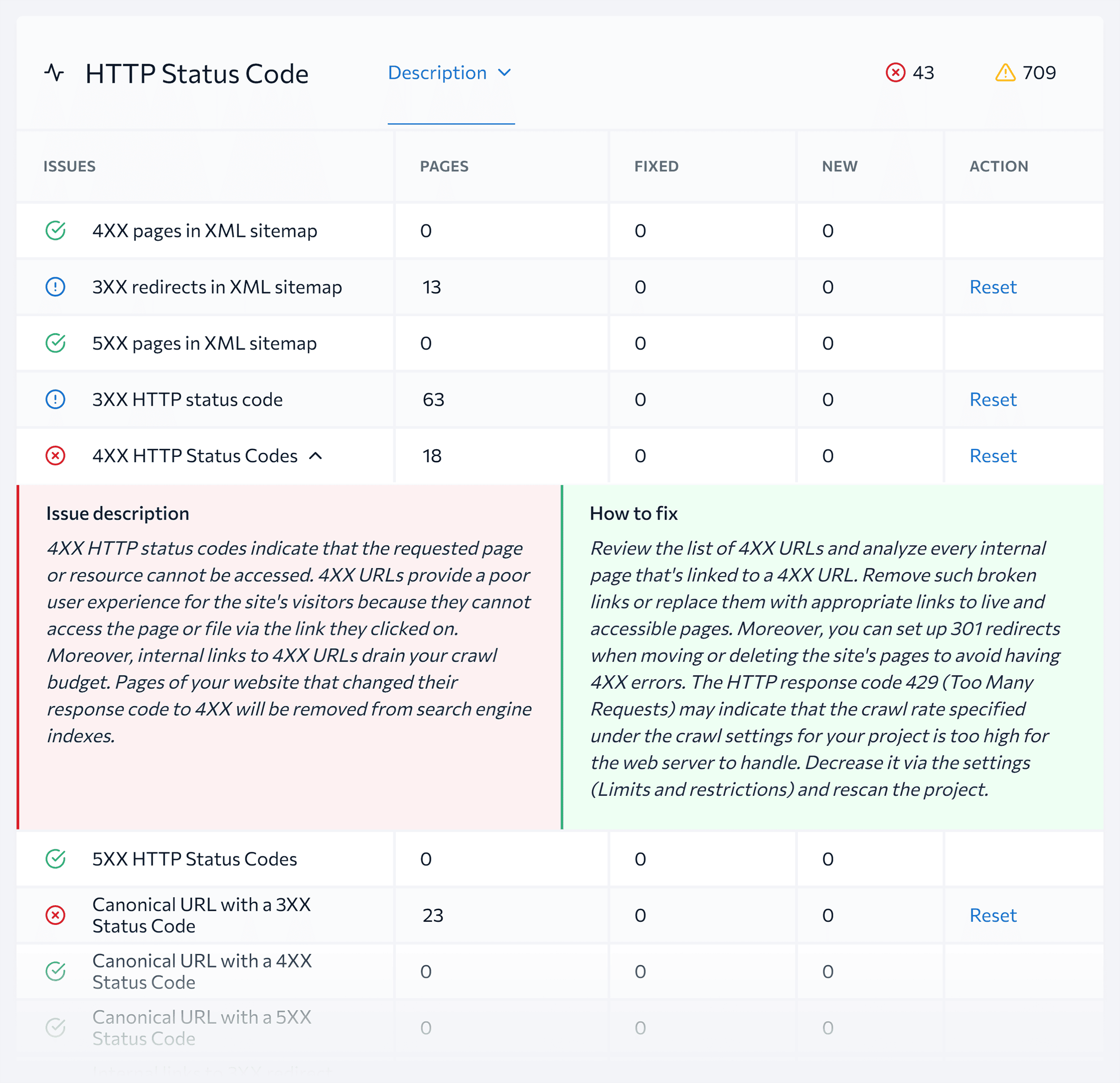Screen dimensions: 1120x1083
Task: Click the green check for 4XX pages in XML sitemap
Action: [55, 231]
